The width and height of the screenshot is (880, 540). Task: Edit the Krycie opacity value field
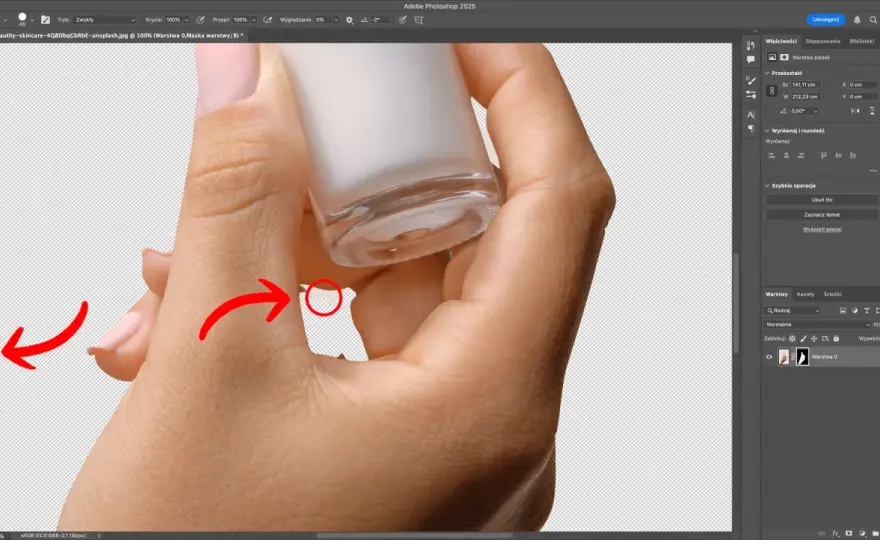173,20
